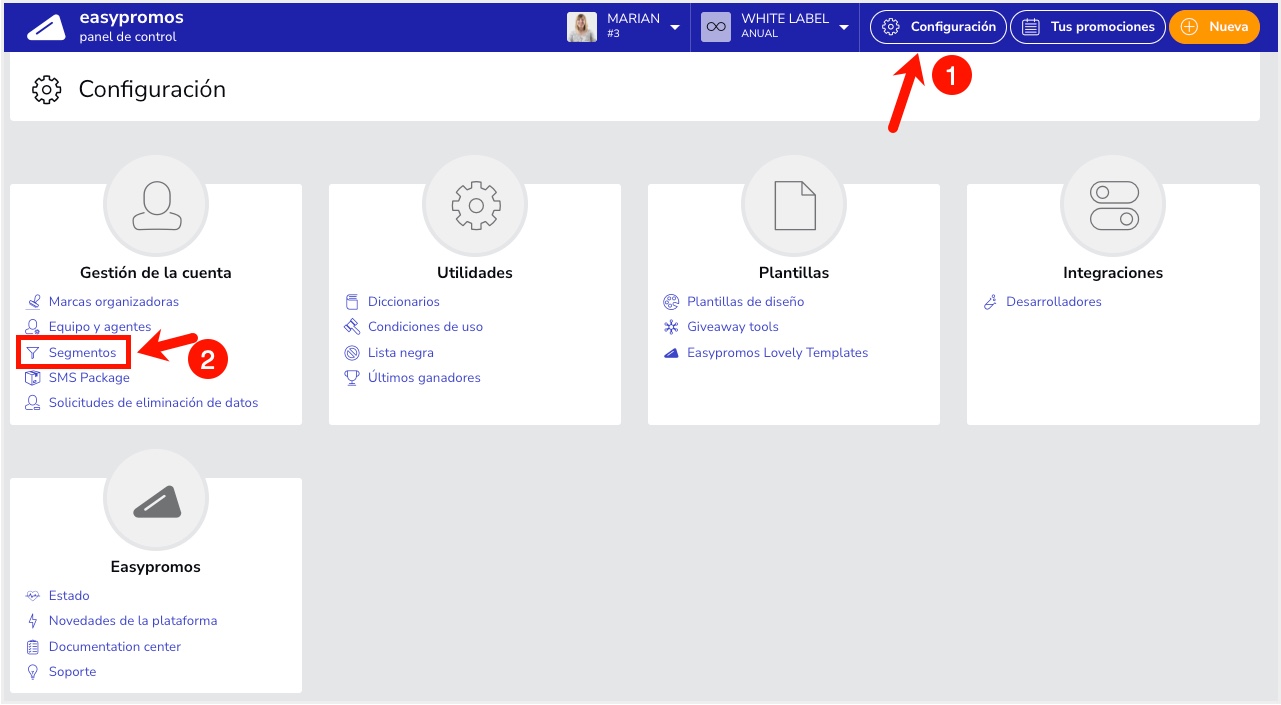Click the logo icon beside Easypromos Lovely Templates
The image size is (1281, 705).
click(x=671, y=353)
